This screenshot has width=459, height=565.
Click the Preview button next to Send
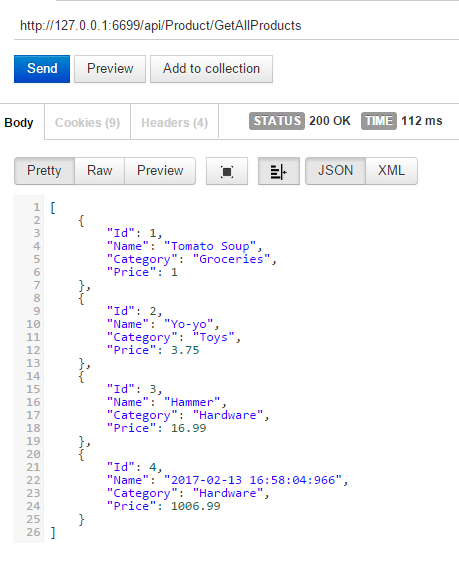pos(110,69)
